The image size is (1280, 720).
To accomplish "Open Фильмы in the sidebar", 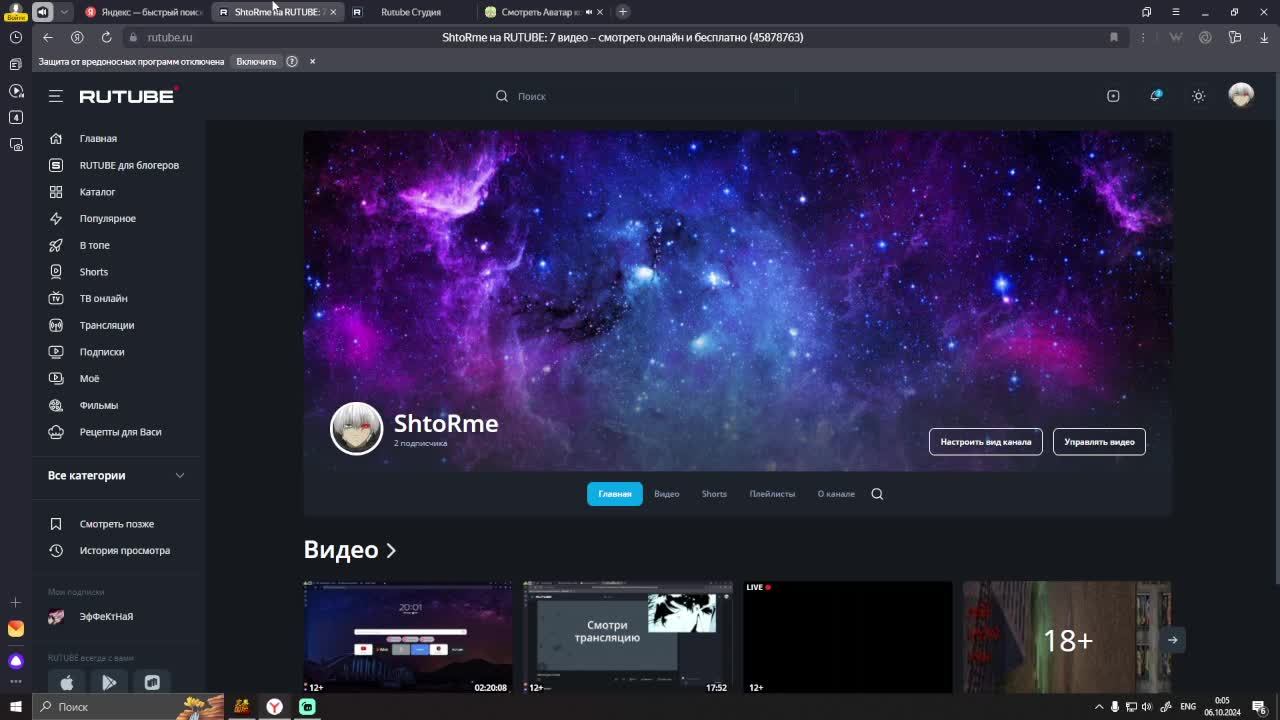I will coord(98,405).
